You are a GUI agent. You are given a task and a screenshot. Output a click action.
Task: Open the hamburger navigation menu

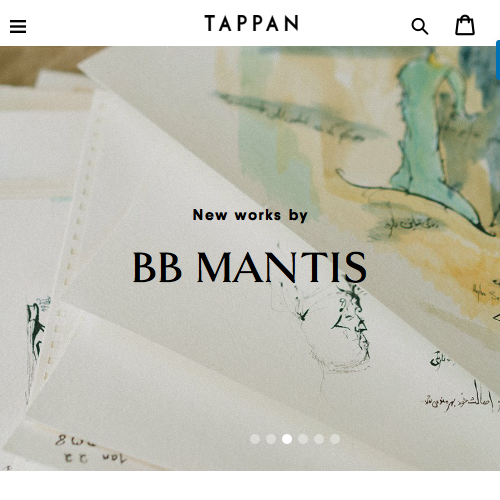coord(18,26)
